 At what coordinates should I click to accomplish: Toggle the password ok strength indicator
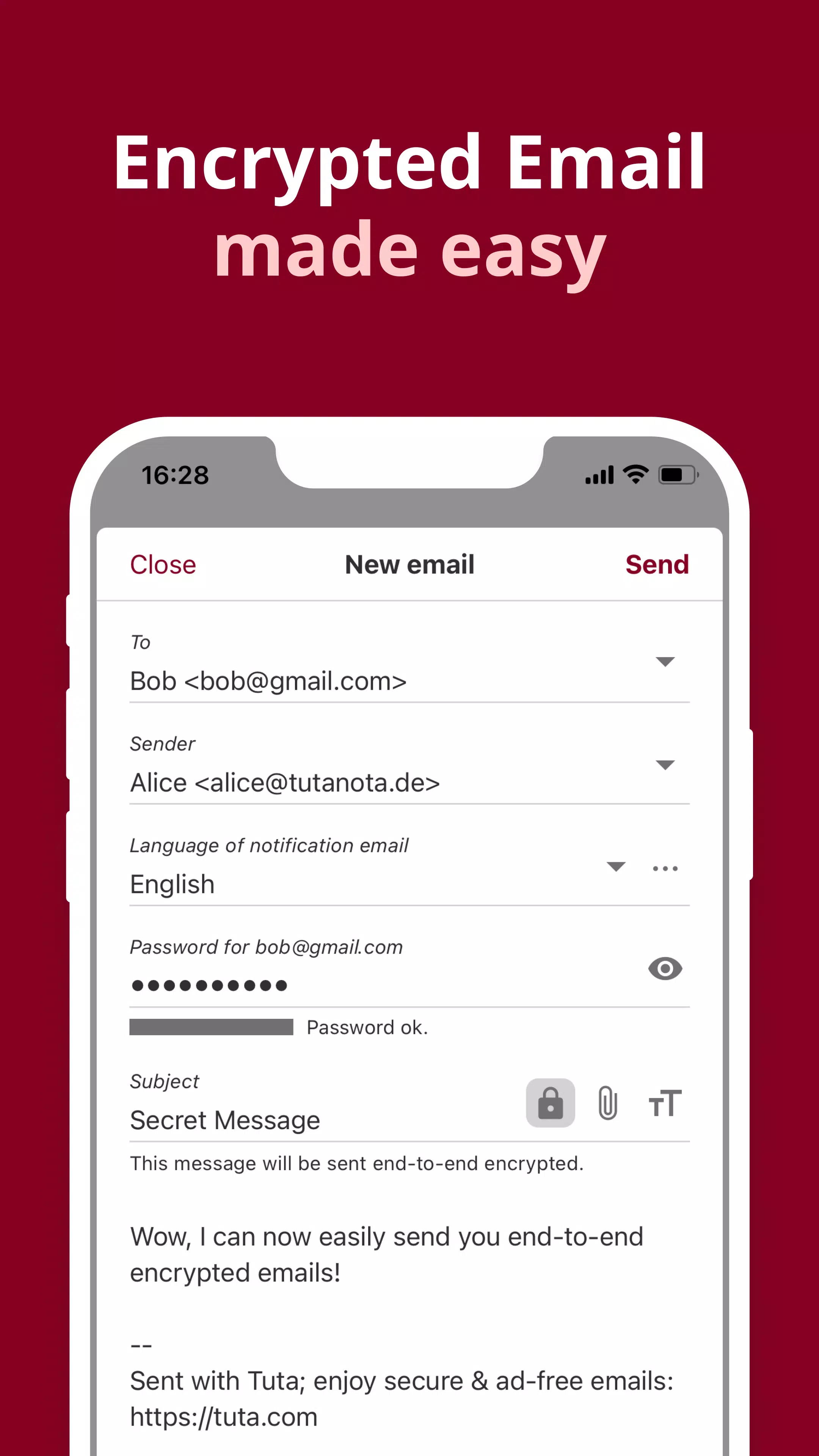pos(211,1028)
